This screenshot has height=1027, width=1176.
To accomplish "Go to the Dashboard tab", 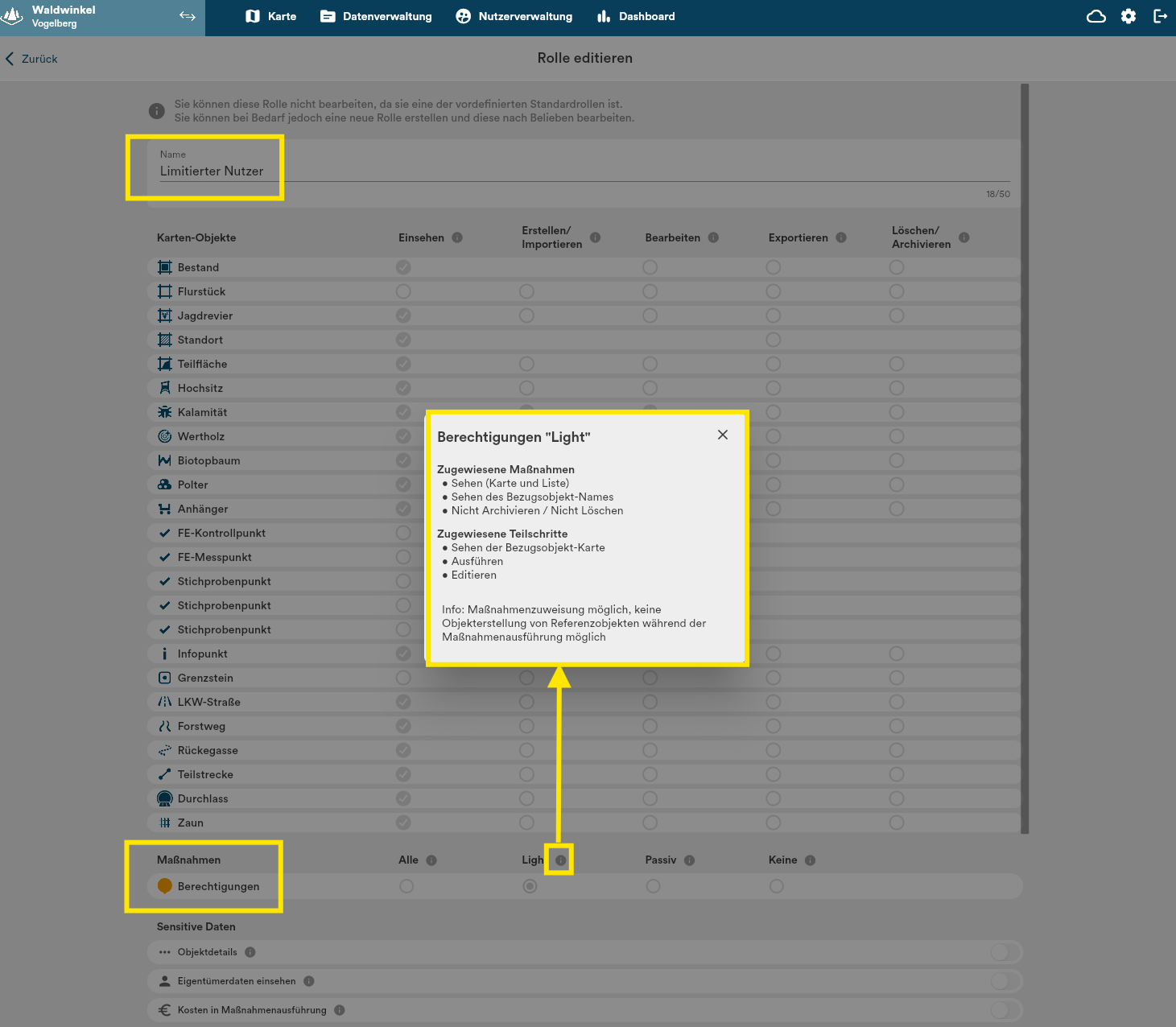I will point(636,17).
